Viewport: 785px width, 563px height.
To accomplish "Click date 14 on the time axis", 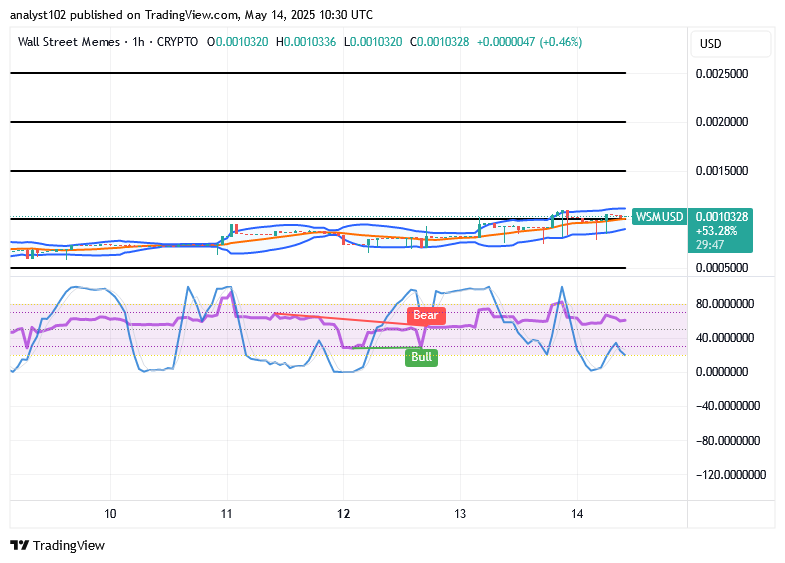I will point(577,514).
